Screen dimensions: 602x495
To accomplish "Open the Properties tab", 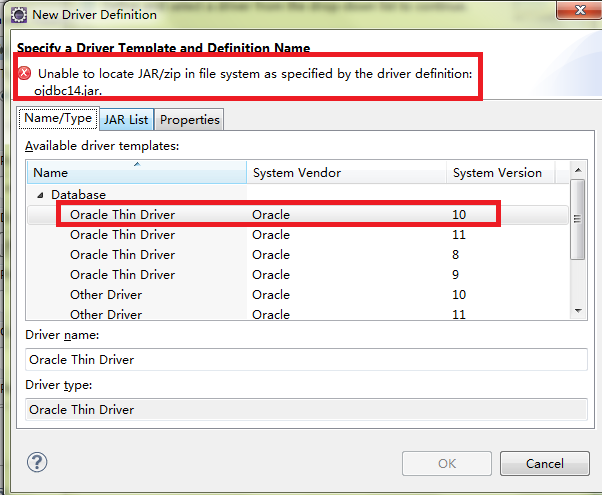I will tap(190, 119).
